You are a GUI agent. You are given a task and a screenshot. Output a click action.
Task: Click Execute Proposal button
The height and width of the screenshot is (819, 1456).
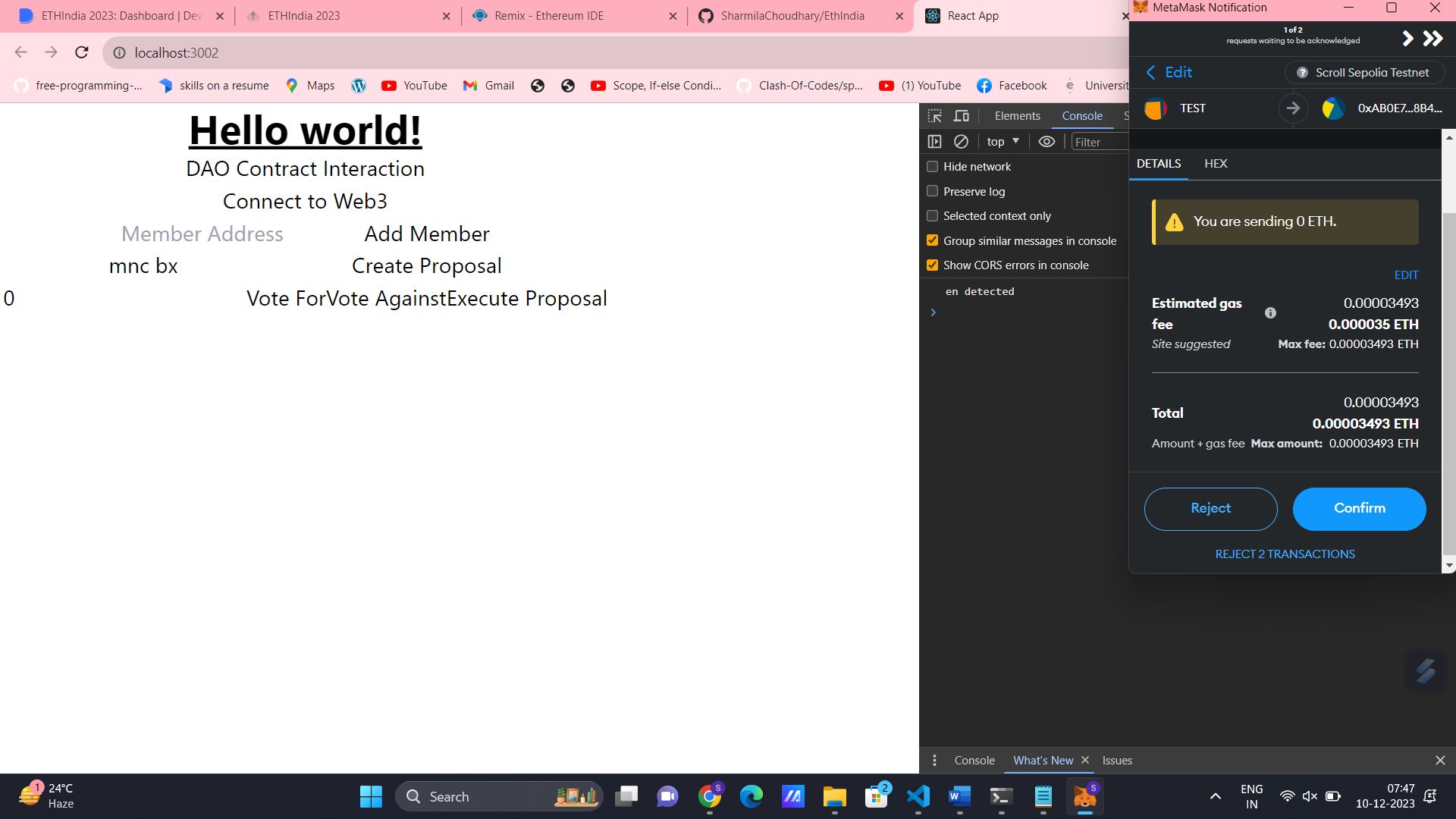[527, 299]
